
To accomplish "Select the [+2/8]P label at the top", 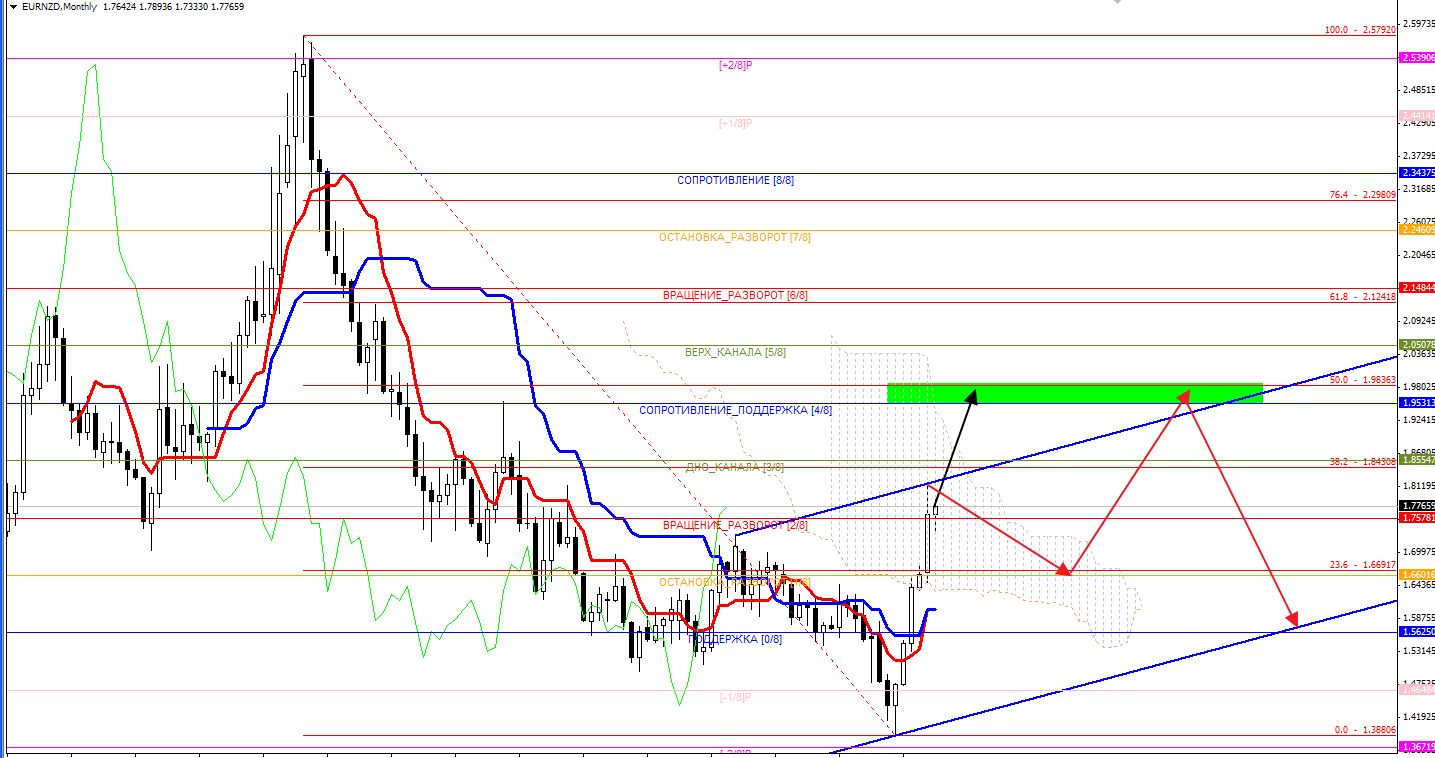I will (x=735, y=65).
